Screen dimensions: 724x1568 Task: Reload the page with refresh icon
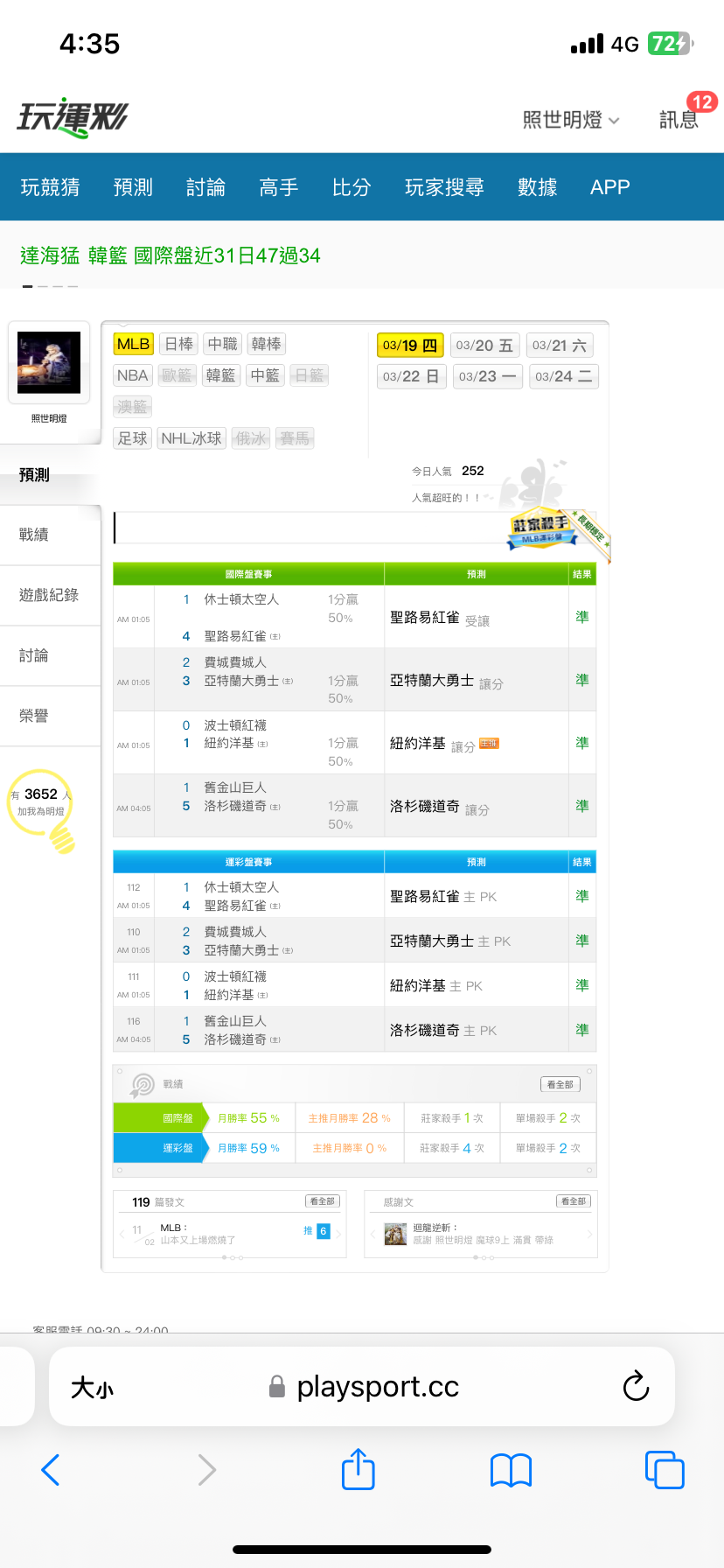636,1386
